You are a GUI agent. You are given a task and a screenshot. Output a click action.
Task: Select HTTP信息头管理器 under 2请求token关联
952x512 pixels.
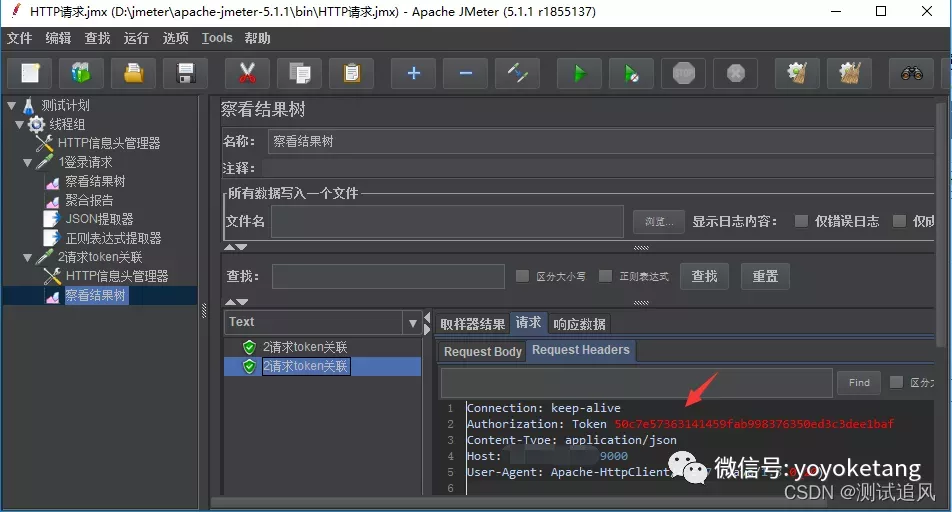tap(117, 276)
